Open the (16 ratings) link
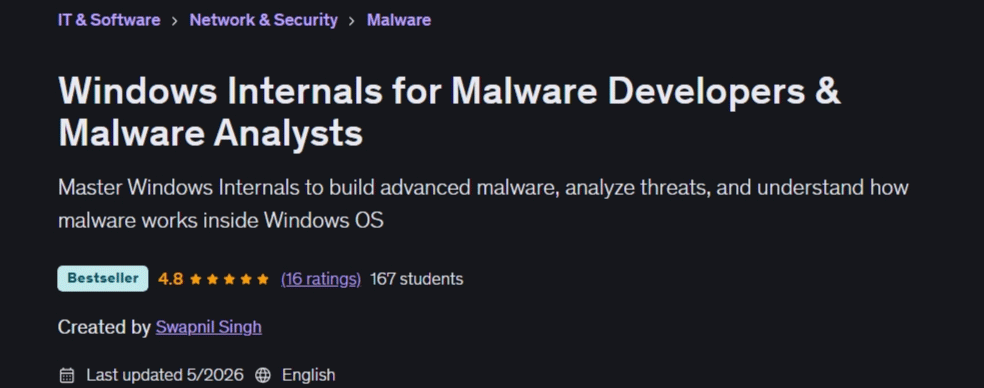This screenshot has height=388, width=984. 321,279
